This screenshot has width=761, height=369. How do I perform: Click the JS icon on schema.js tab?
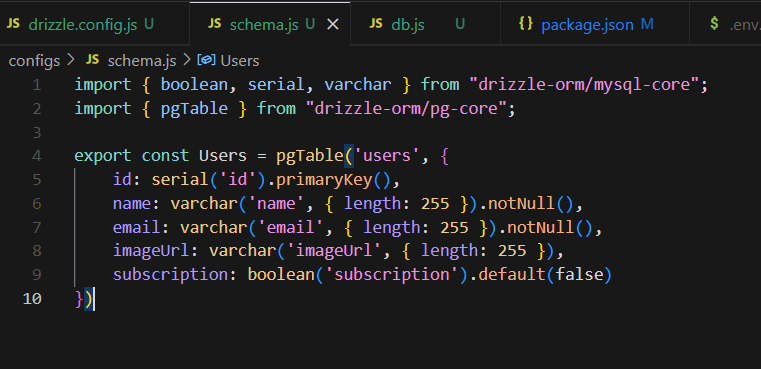[x=215, y=24]
